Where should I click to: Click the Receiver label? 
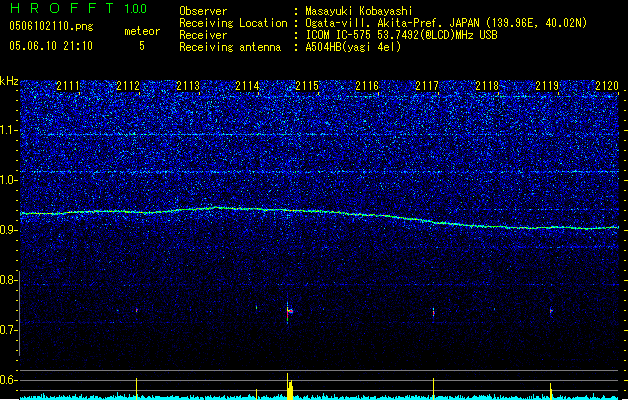tap(203, 35)
